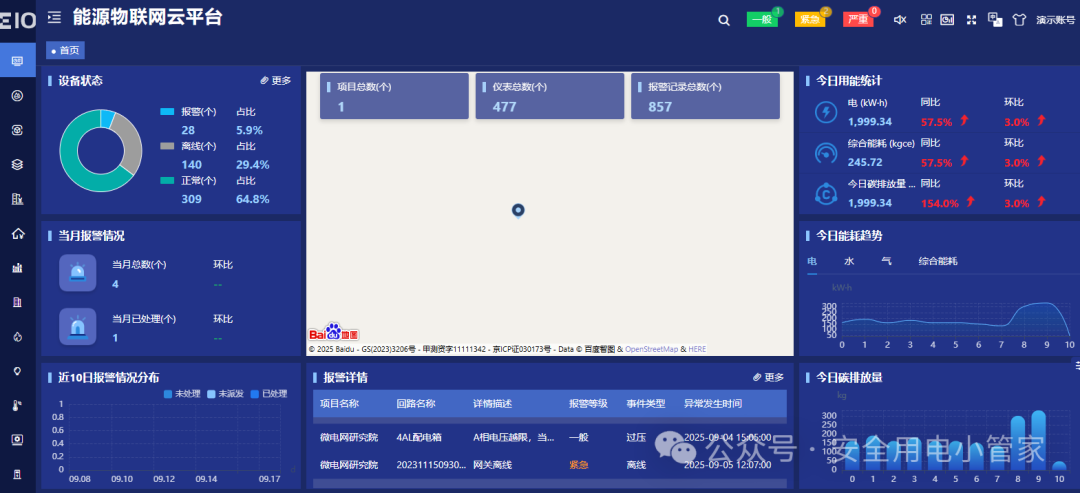
Task: Toggle the 正常(个) legend in device status
Action: tap(189, 180)
